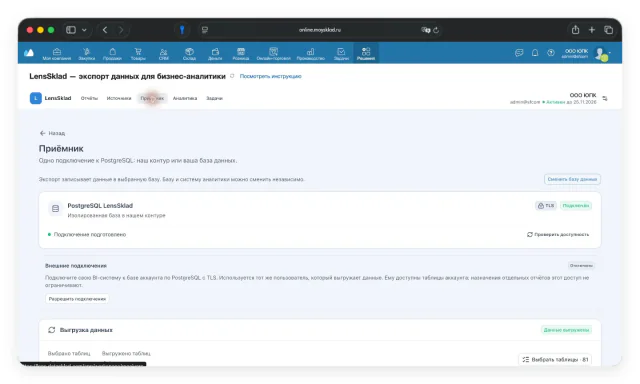640x384 pixels.
Task: Open the support chat icon
Action: click(x=519, y=53)
